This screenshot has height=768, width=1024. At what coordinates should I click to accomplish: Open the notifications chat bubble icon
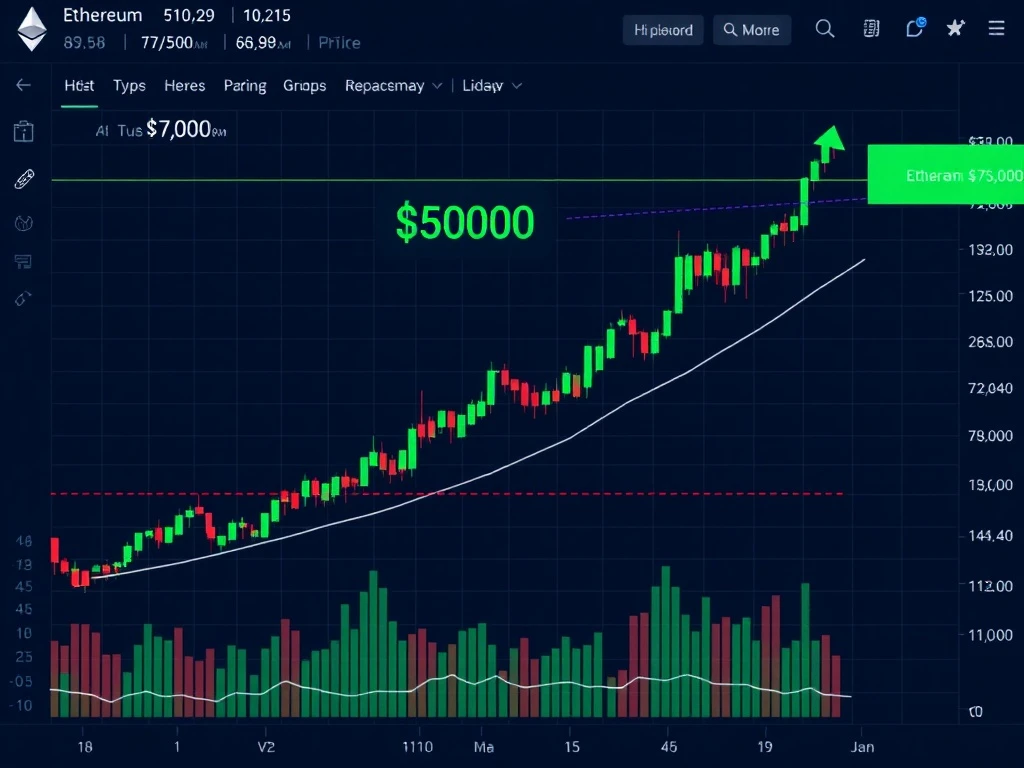tap(916, 27)
